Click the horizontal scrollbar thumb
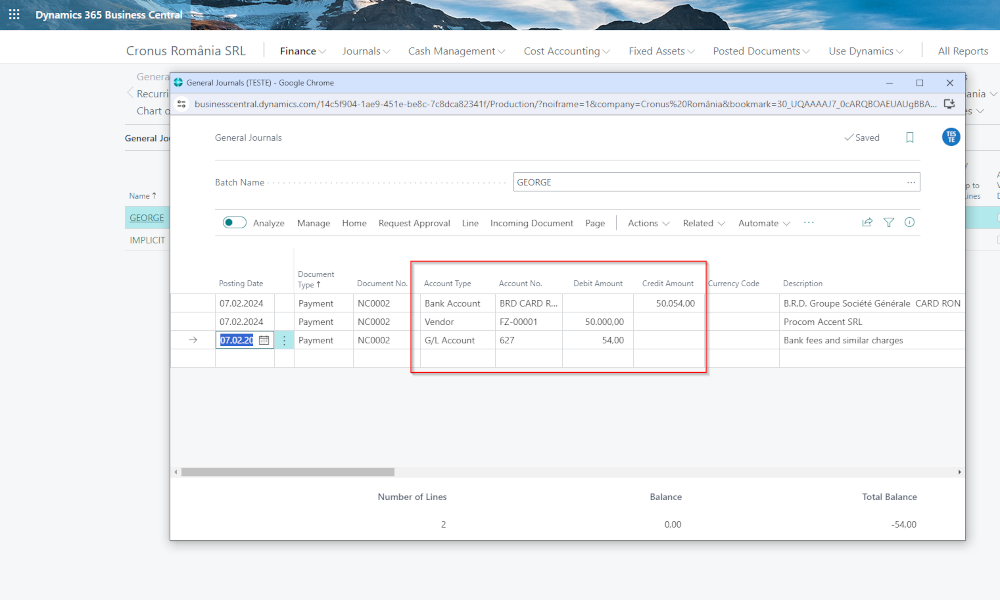 point(288,472)
